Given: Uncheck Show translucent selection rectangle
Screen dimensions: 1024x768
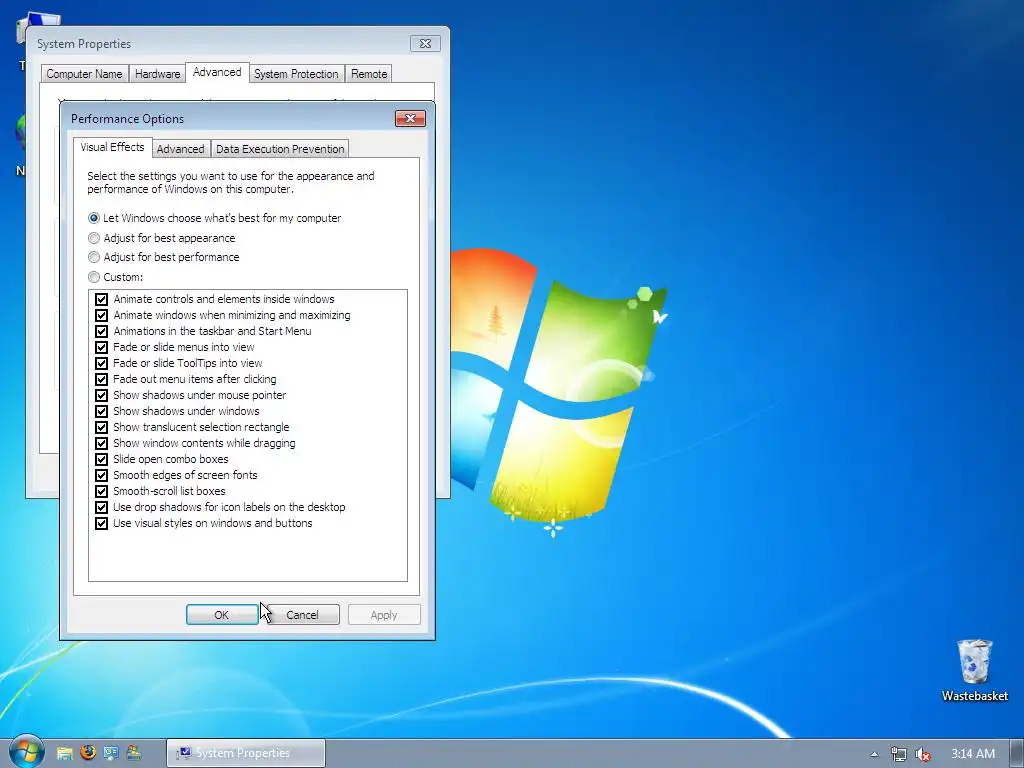Looking at the screenshot, I should [x=101, y=427].
